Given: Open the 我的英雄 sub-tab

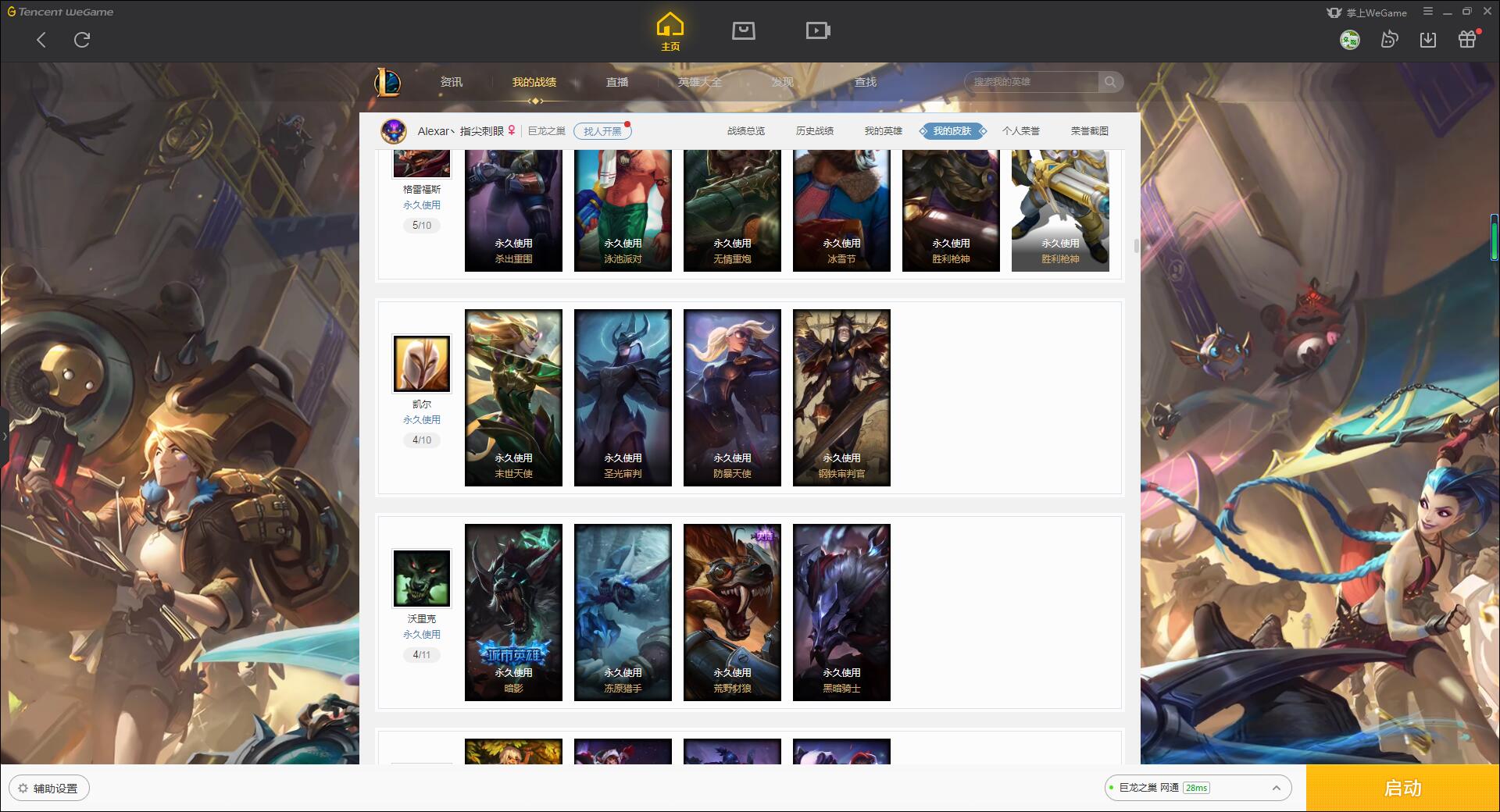Looking at the screenshot, I should [x=884, y=131].
